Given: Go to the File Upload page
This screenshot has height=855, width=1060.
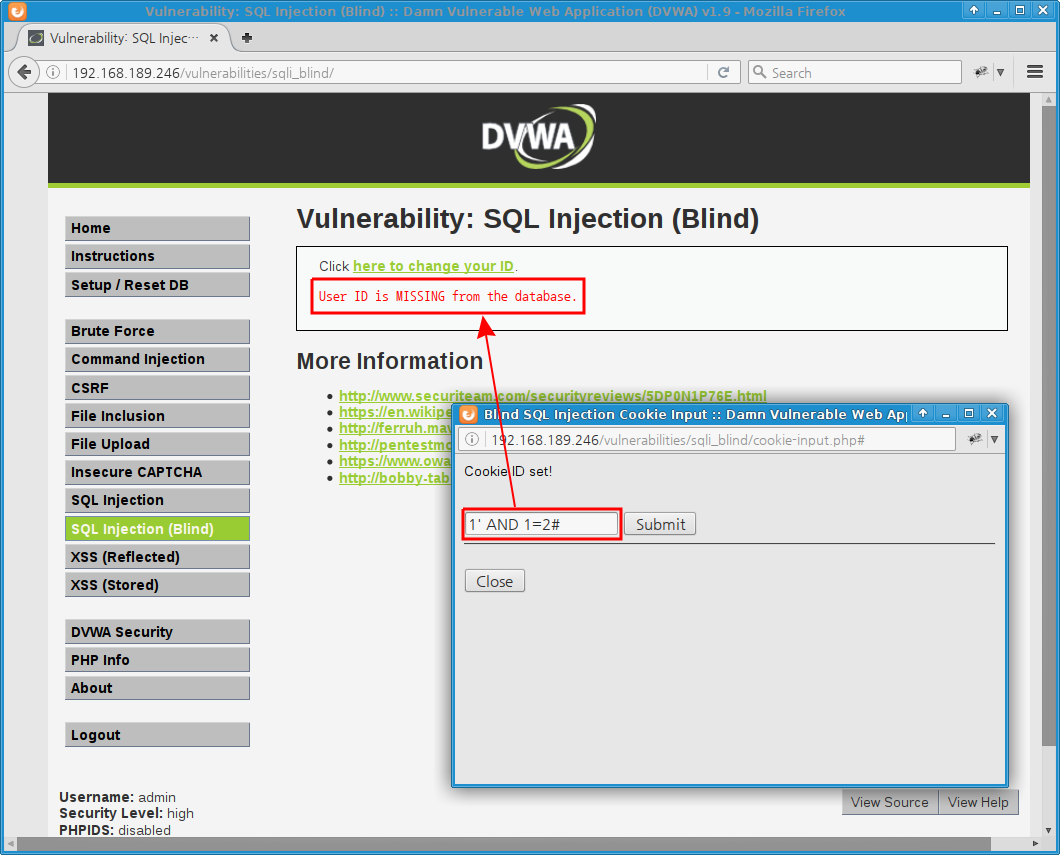Looking at the screenshot, I should pos(157,444).
